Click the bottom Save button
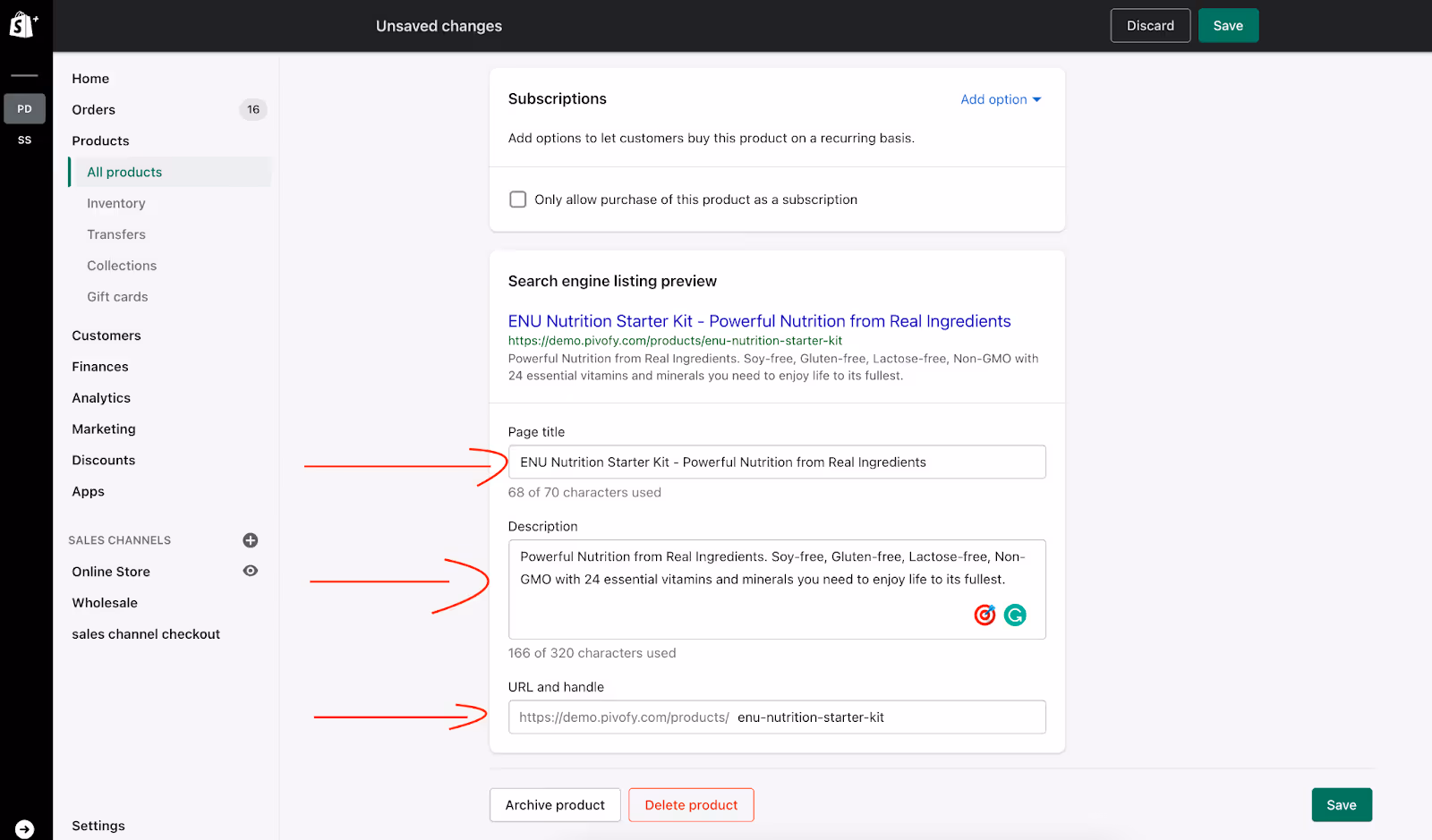The image size is (1432, 840). coord(1342,805)
